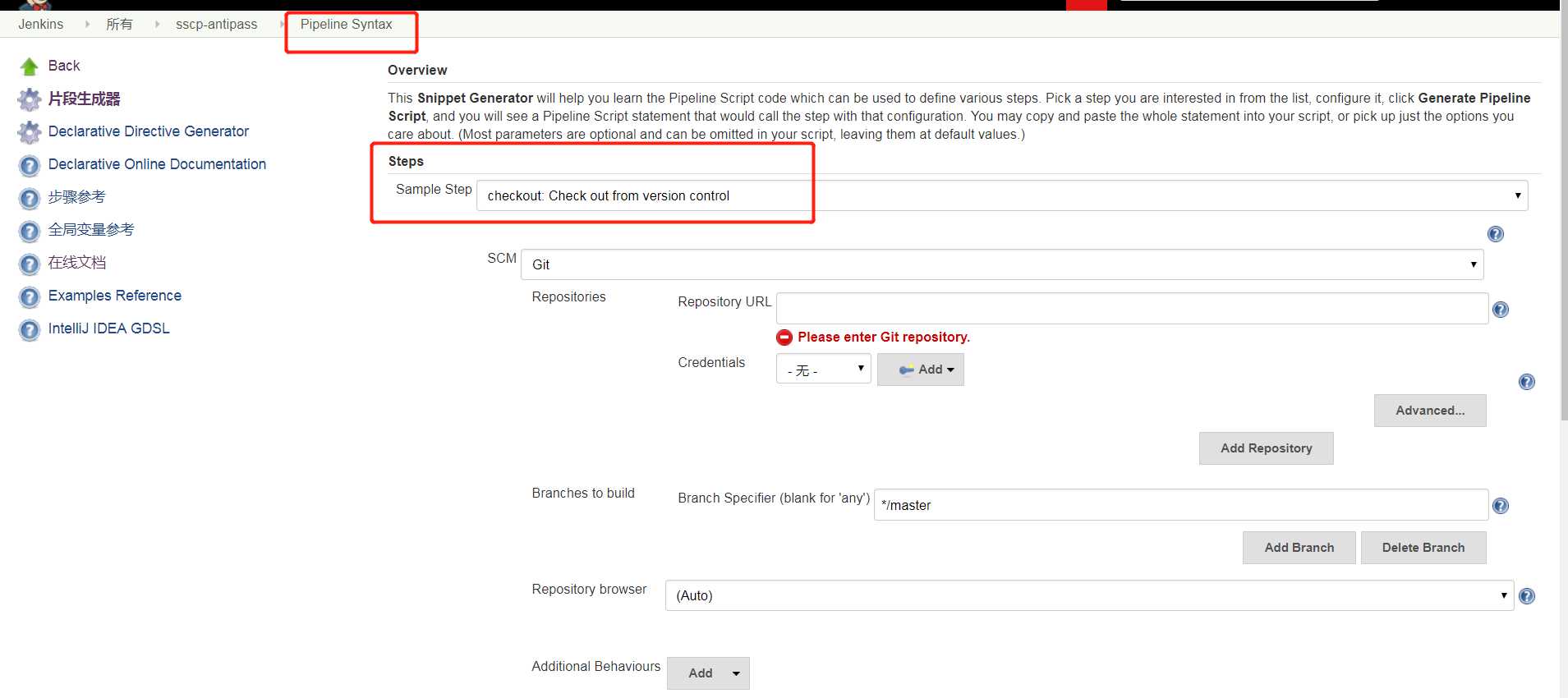This screenshot has width=1568, height=698.
Task: Open the Credentials - 无 - dropdown
Action: click(x=823, y=369)
